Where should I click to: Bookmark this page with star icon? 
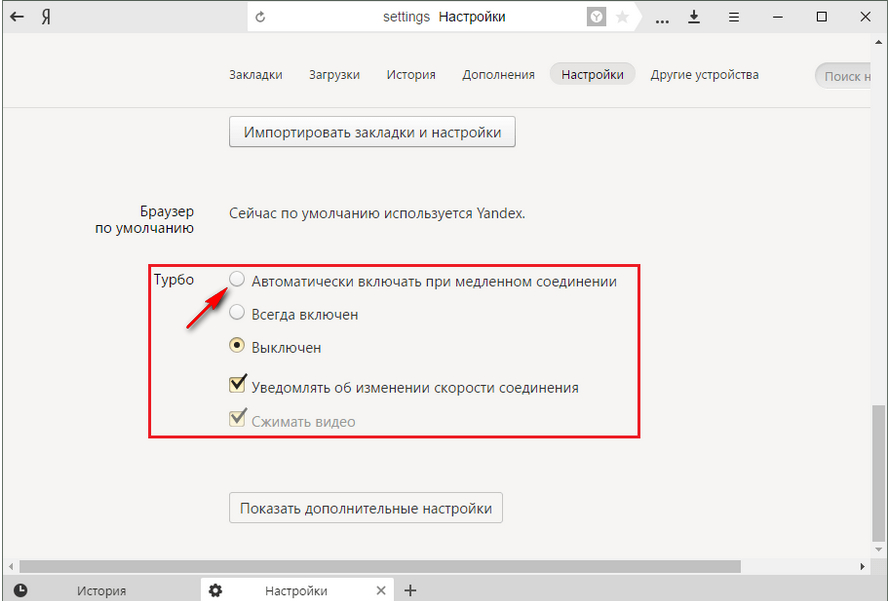pyautogui.click(x=622, y=17)
